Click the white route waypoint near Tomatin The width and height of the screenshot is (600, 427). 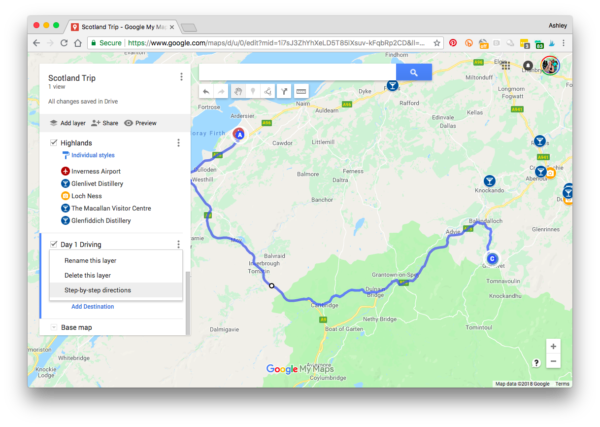coord(272,286)
